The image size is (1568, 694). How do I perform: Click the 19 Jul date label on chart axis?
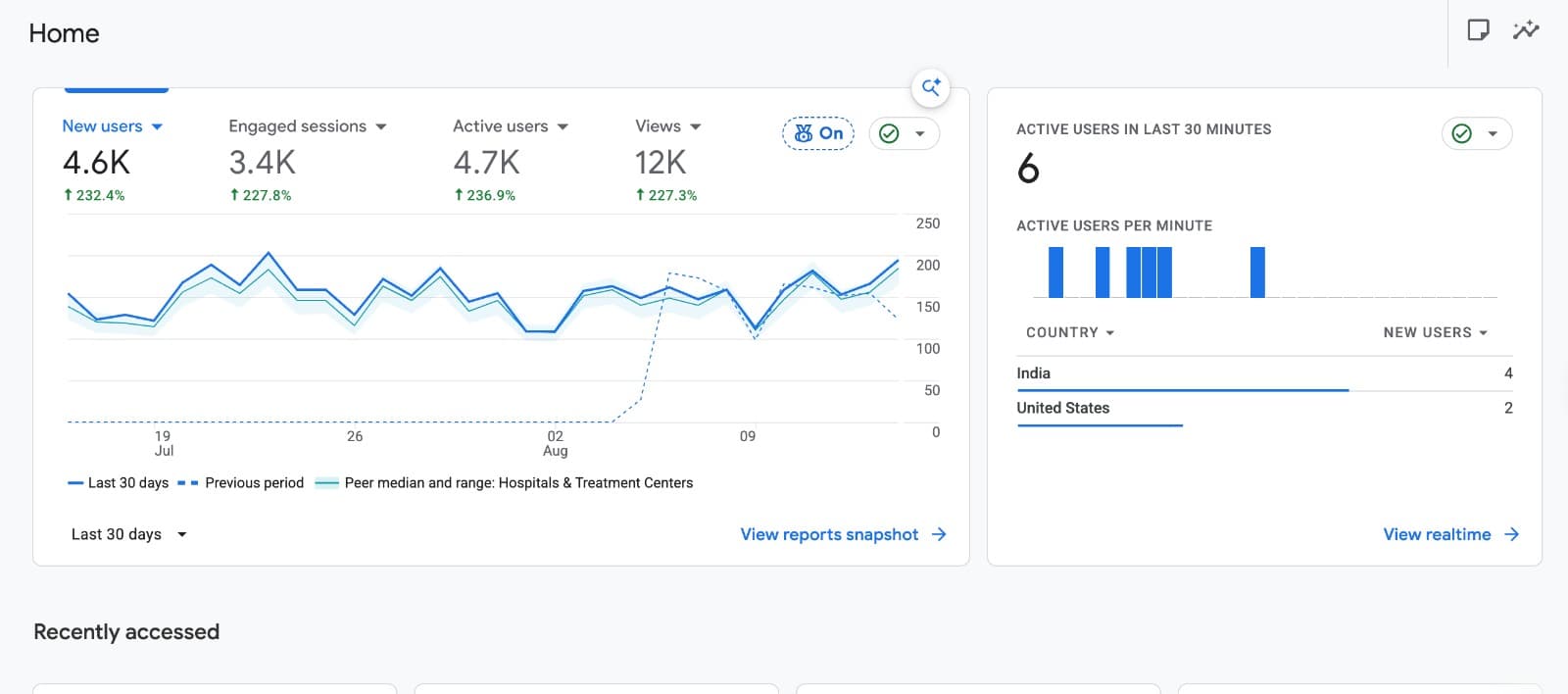[x=164, y=443]
